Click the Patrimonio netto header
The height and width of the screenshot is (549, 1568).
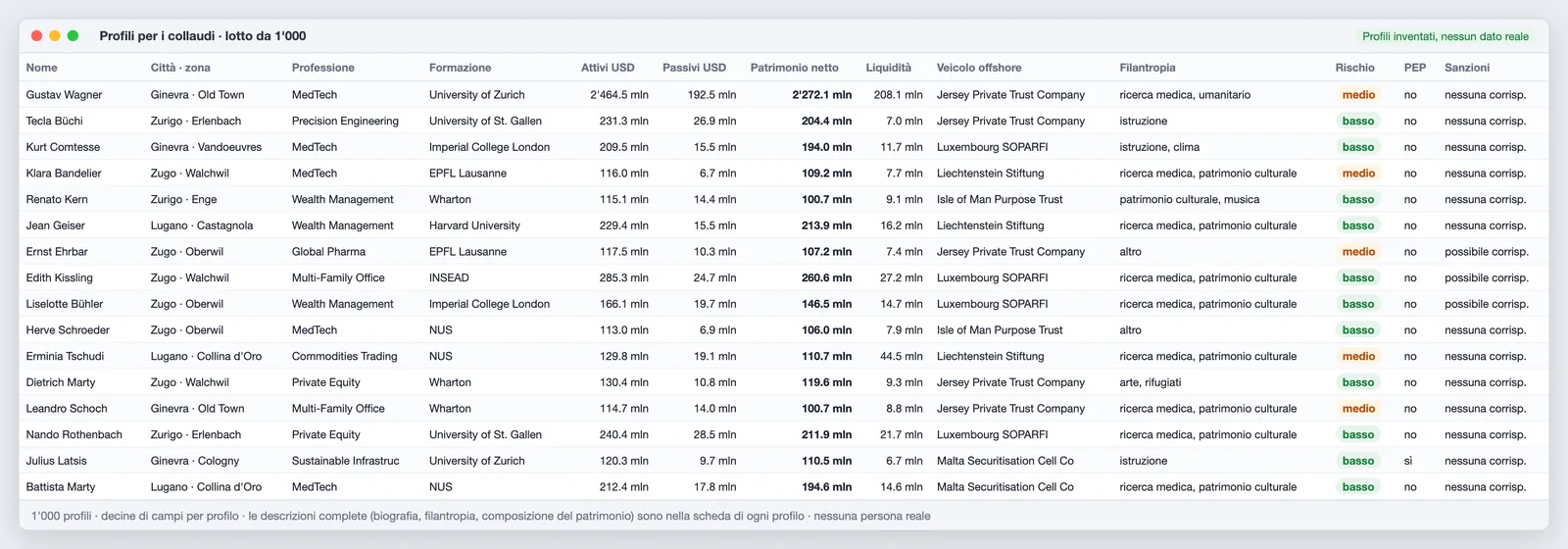click(795, 68)
